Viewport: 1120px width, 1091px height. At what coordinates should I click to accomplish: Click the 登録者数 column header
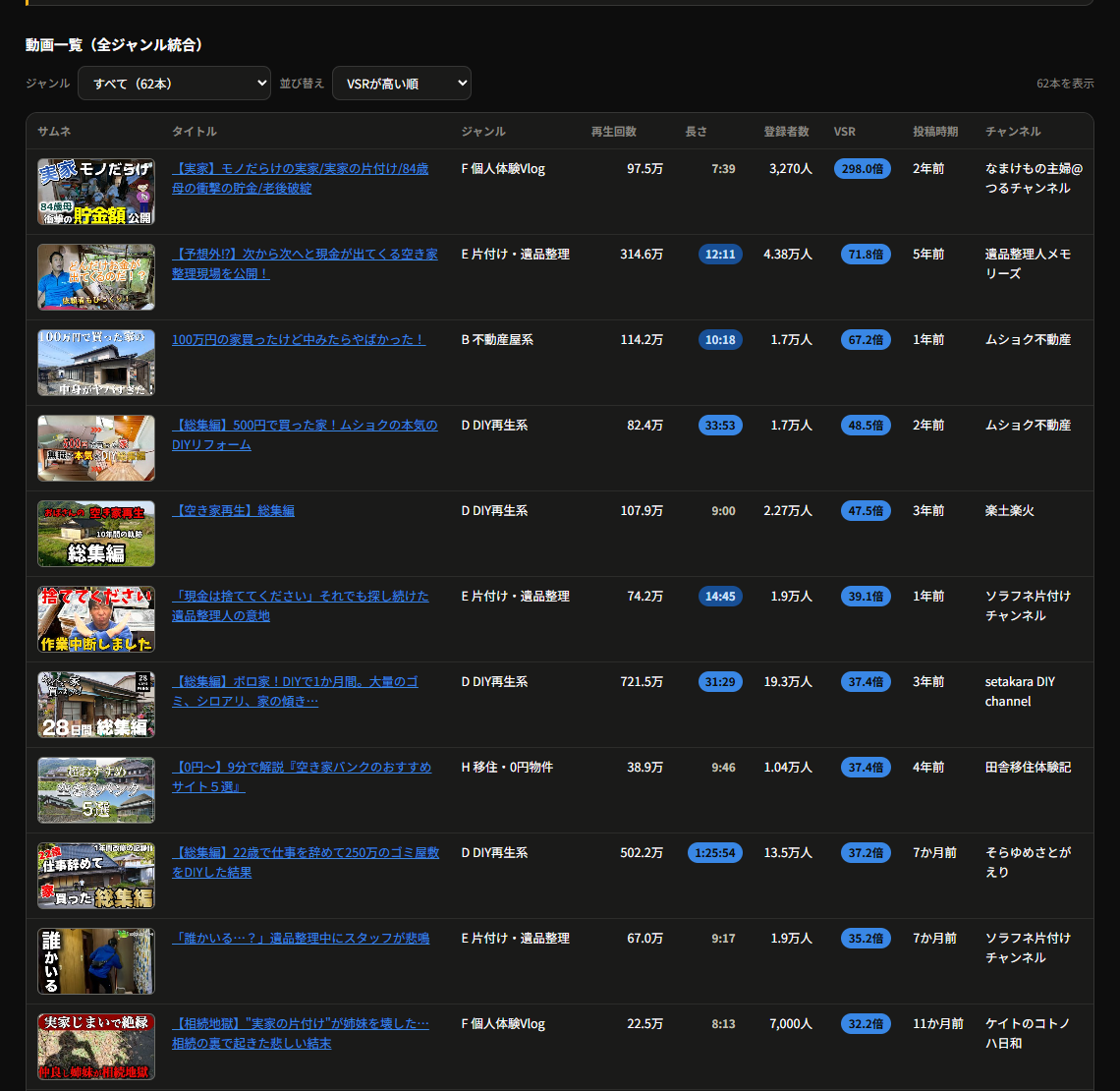786,132
